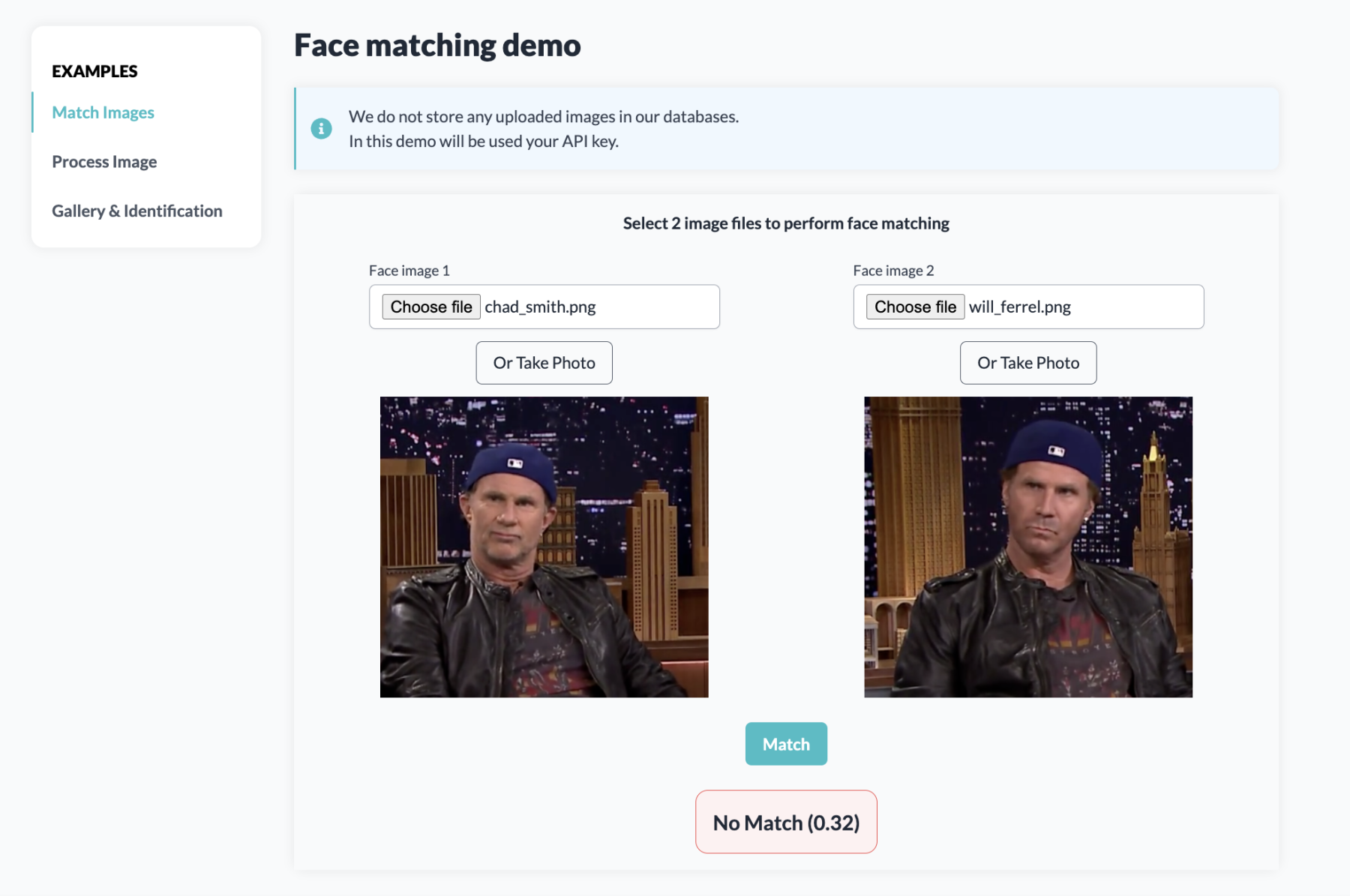Go to Gallery & Identification section
This screenshot has height=896, width=1350.
(136, 211)
